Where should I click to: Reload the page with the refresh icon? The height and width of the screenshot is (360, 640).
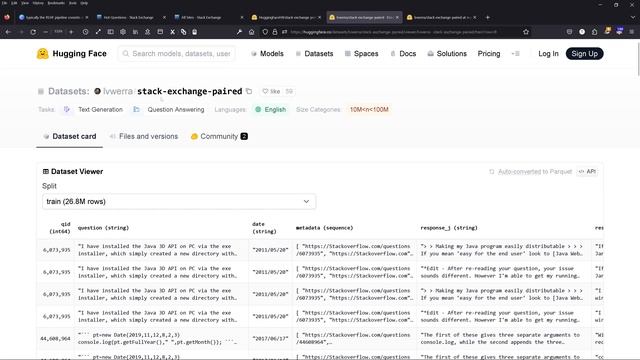point(33,32)
